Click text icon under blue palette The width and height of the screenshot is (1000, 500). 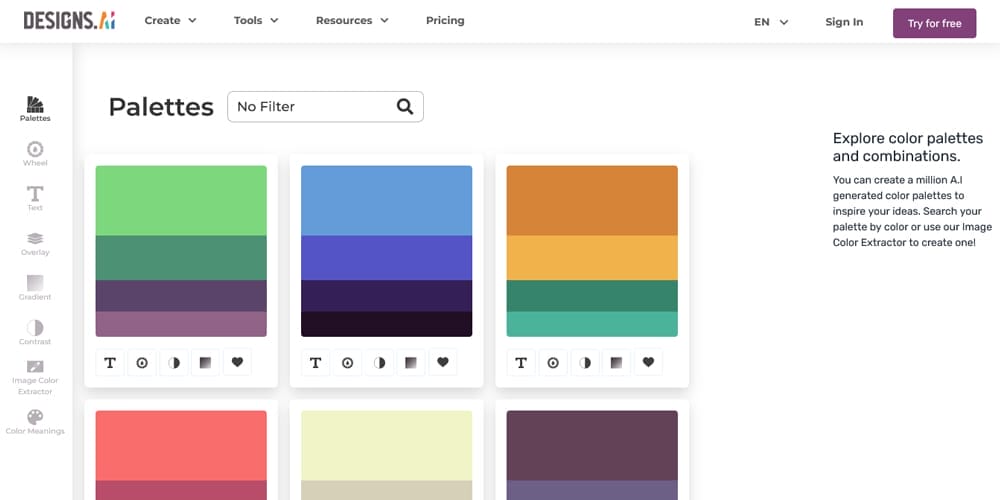(x=315, y=362)
